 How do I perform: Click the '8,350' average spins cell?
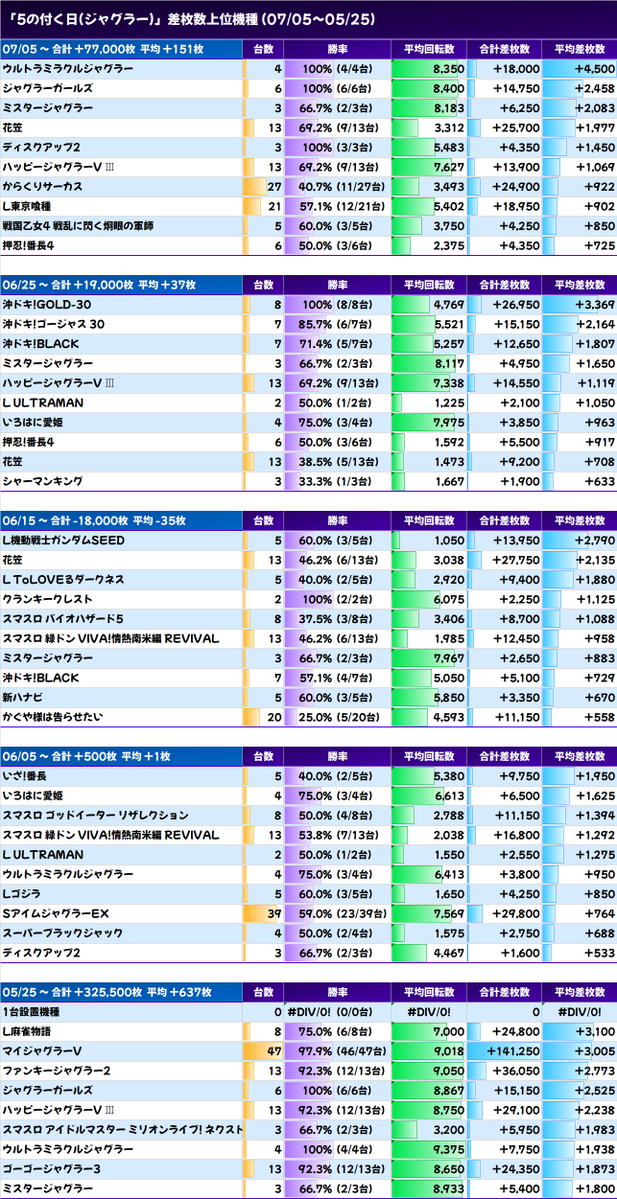coord(428,69)
